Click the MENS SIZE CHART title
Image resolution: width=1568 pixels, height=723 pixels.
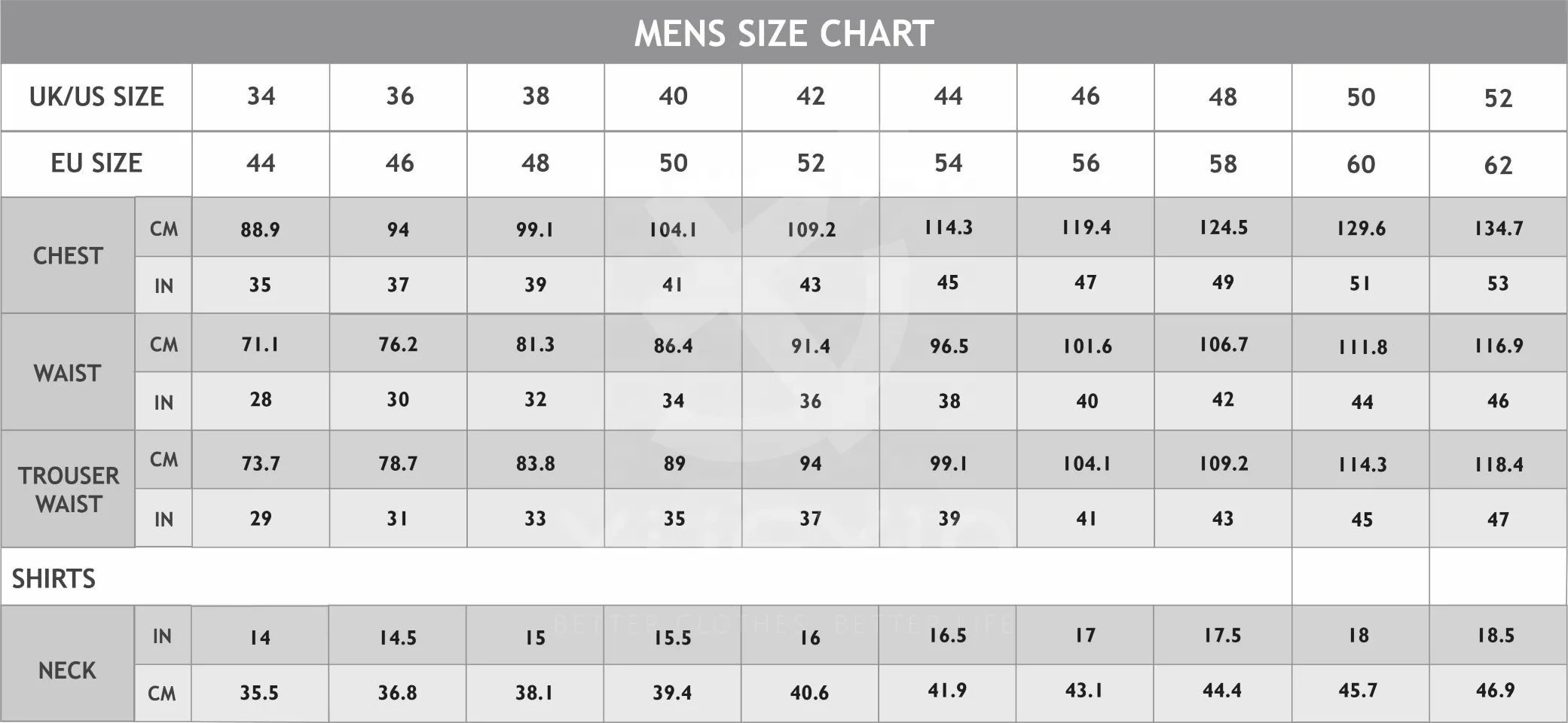click(784, 34)
